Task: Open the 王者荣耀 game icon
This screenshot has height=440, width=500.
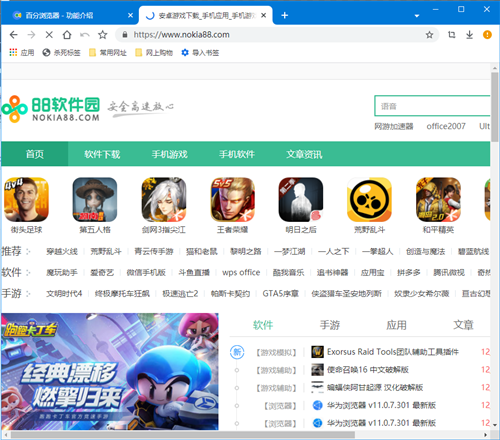Action: 232,199
